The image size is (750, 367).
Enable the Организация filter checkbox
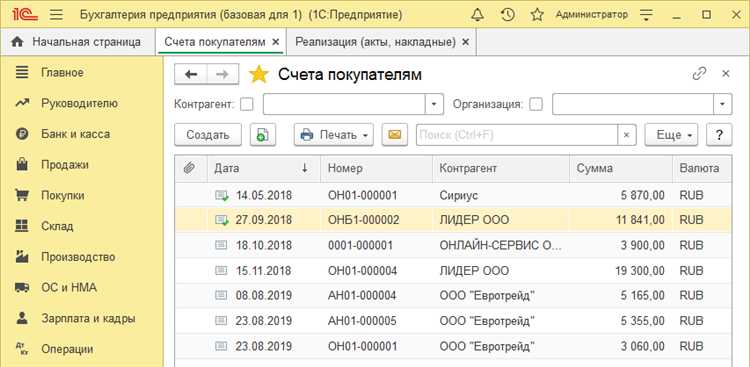pos(536,104)
